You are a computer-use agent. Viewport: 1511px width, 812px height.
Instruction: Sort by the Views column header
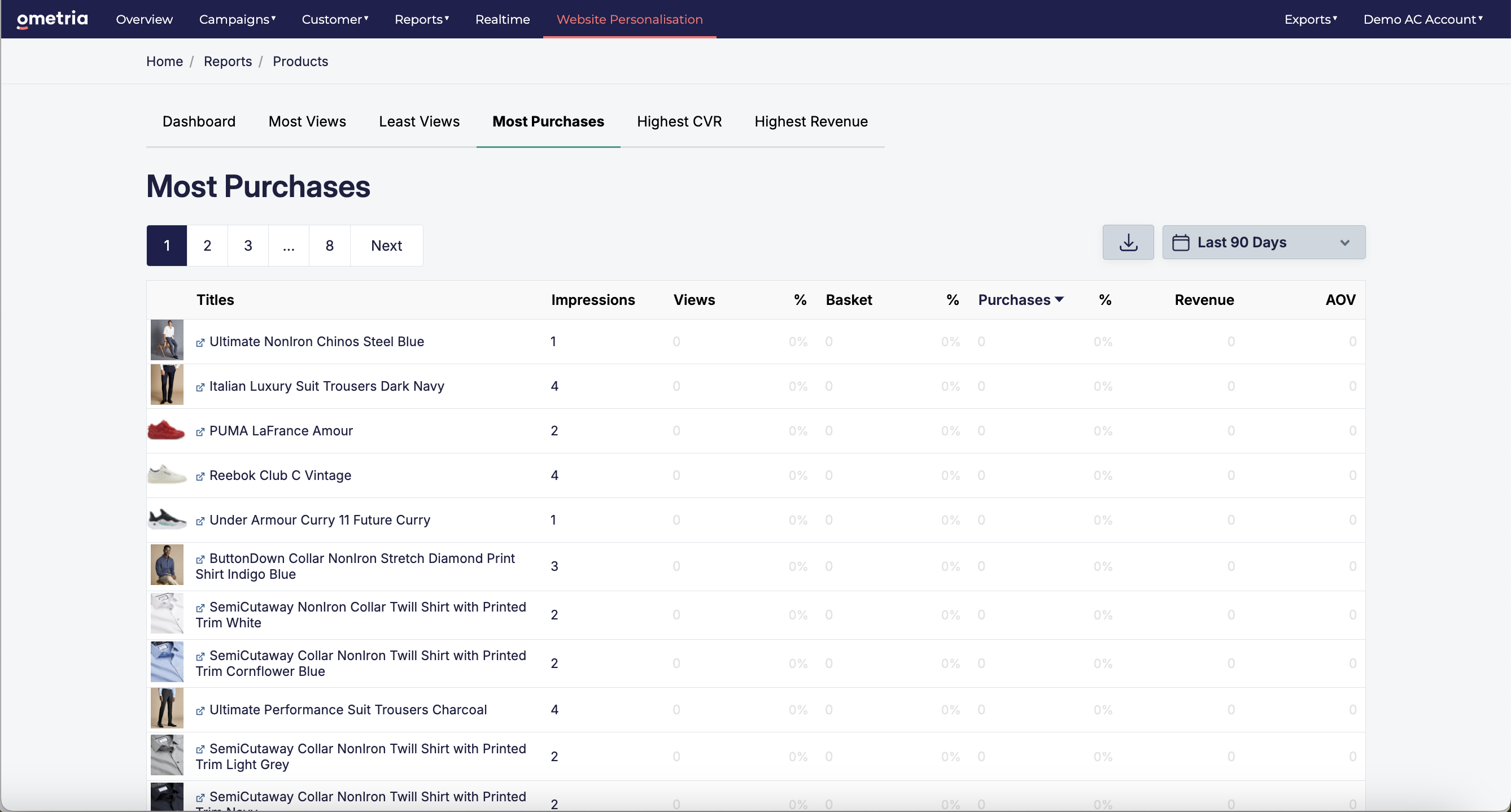pos(694,300)
